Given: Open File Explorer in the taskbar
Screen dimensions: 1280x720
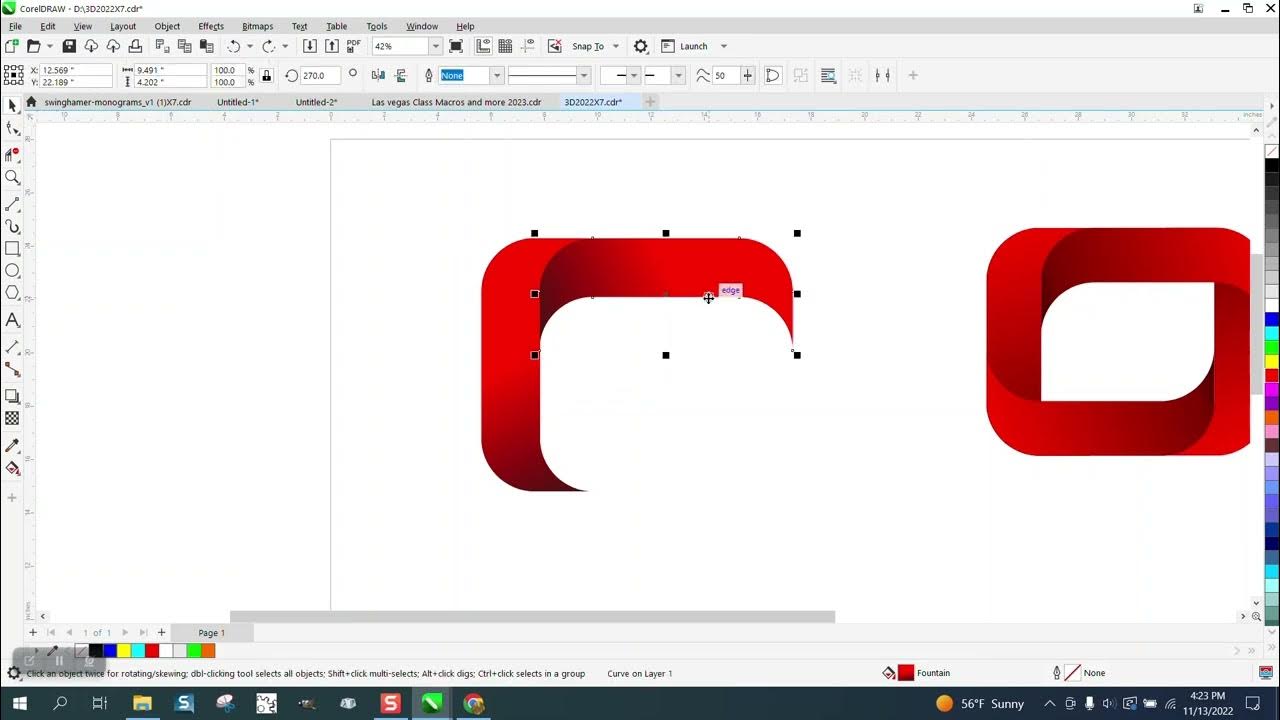Looking at the screenshot, I should coord(141,704).
